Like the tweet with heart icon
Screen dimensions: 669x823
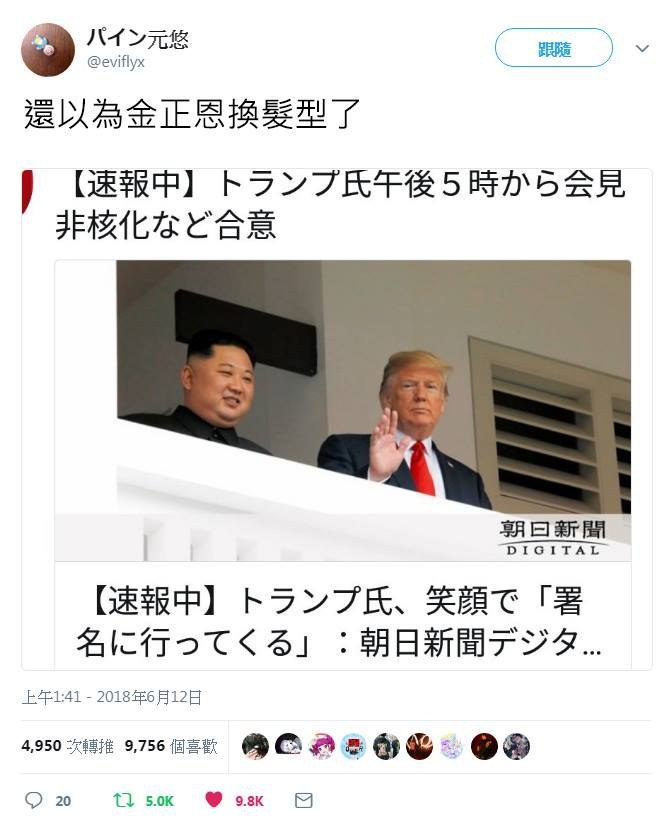[x=214, y=800]
